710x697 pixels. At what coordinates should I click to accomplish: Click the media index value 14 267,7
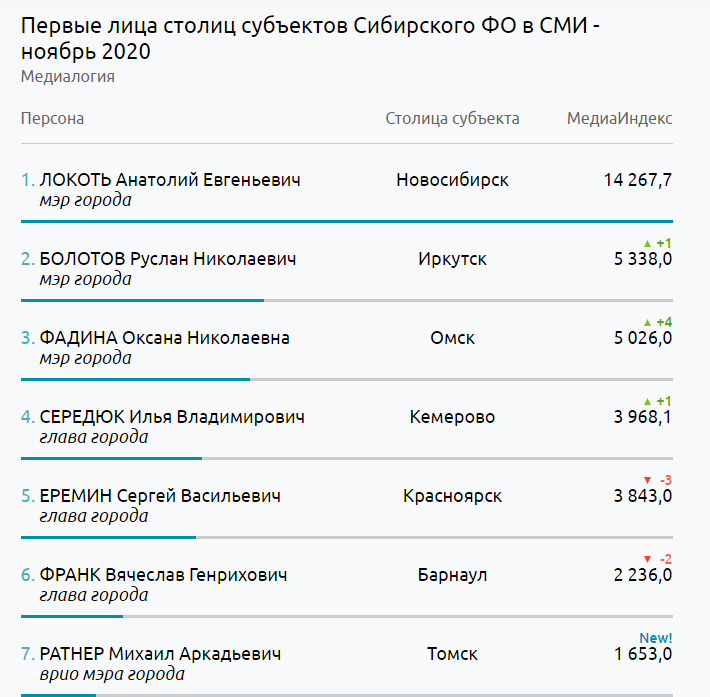tap(637, 180)
